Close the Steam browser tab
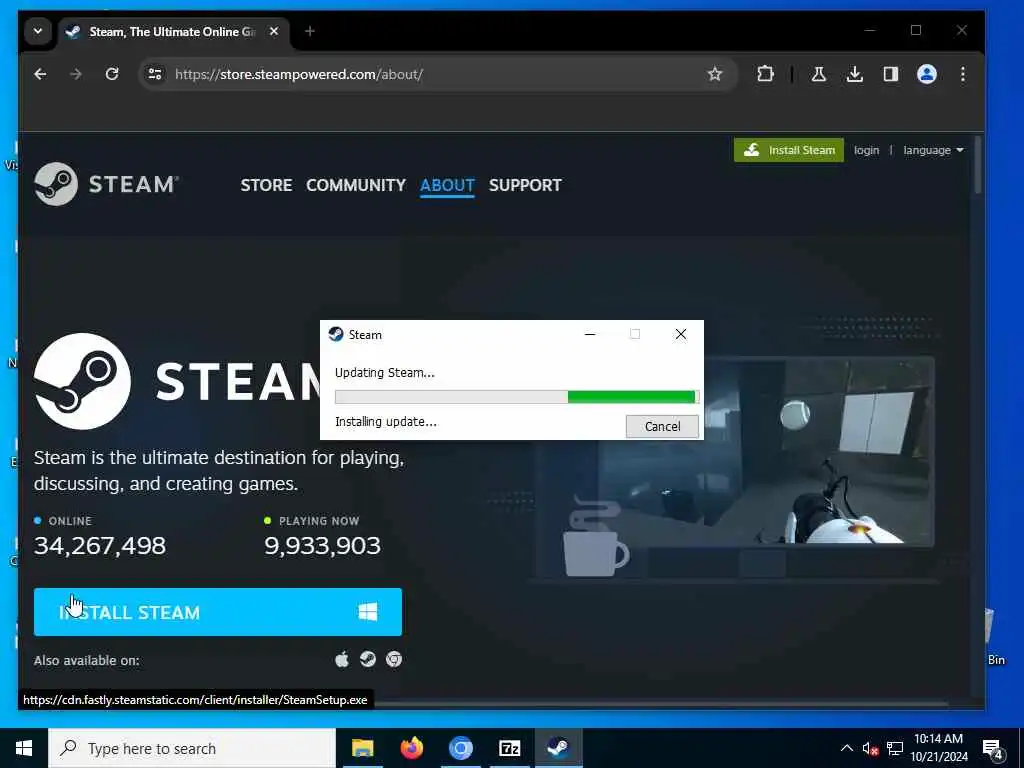Viewport: 1024px width, 768px height. tap(274, 31)
